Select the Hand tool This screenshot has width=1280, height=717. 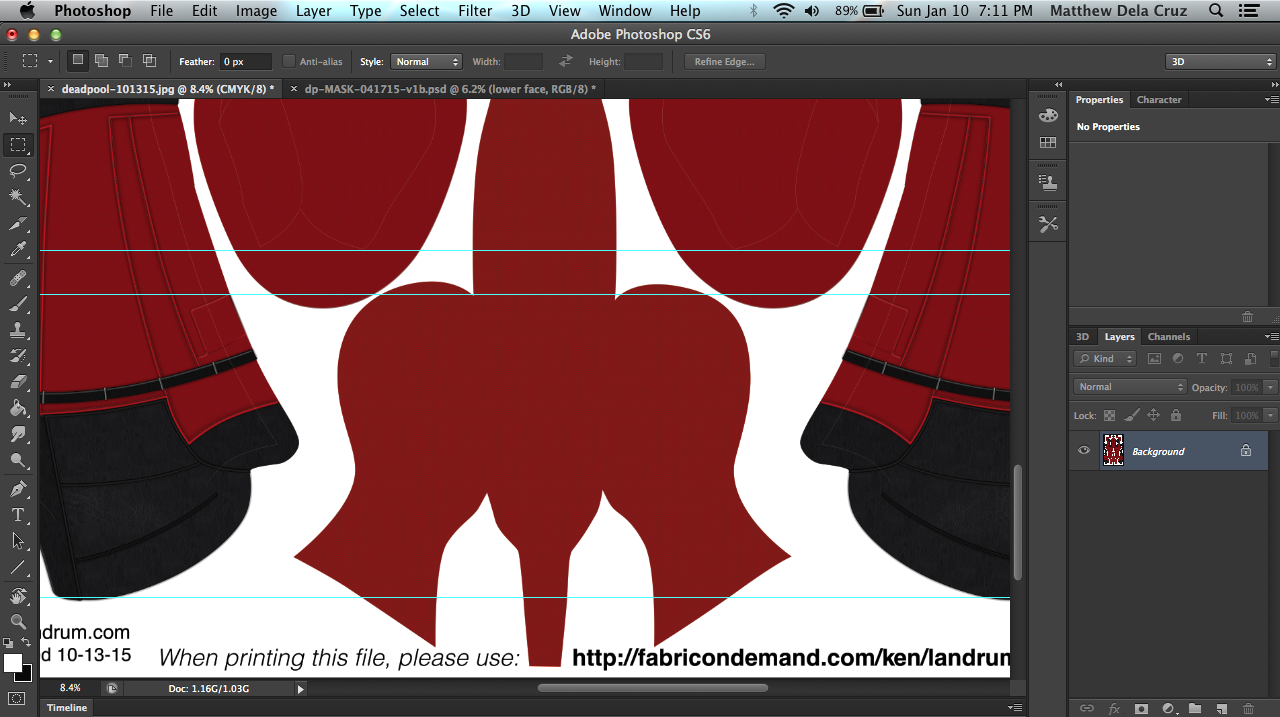pos(18,596)
